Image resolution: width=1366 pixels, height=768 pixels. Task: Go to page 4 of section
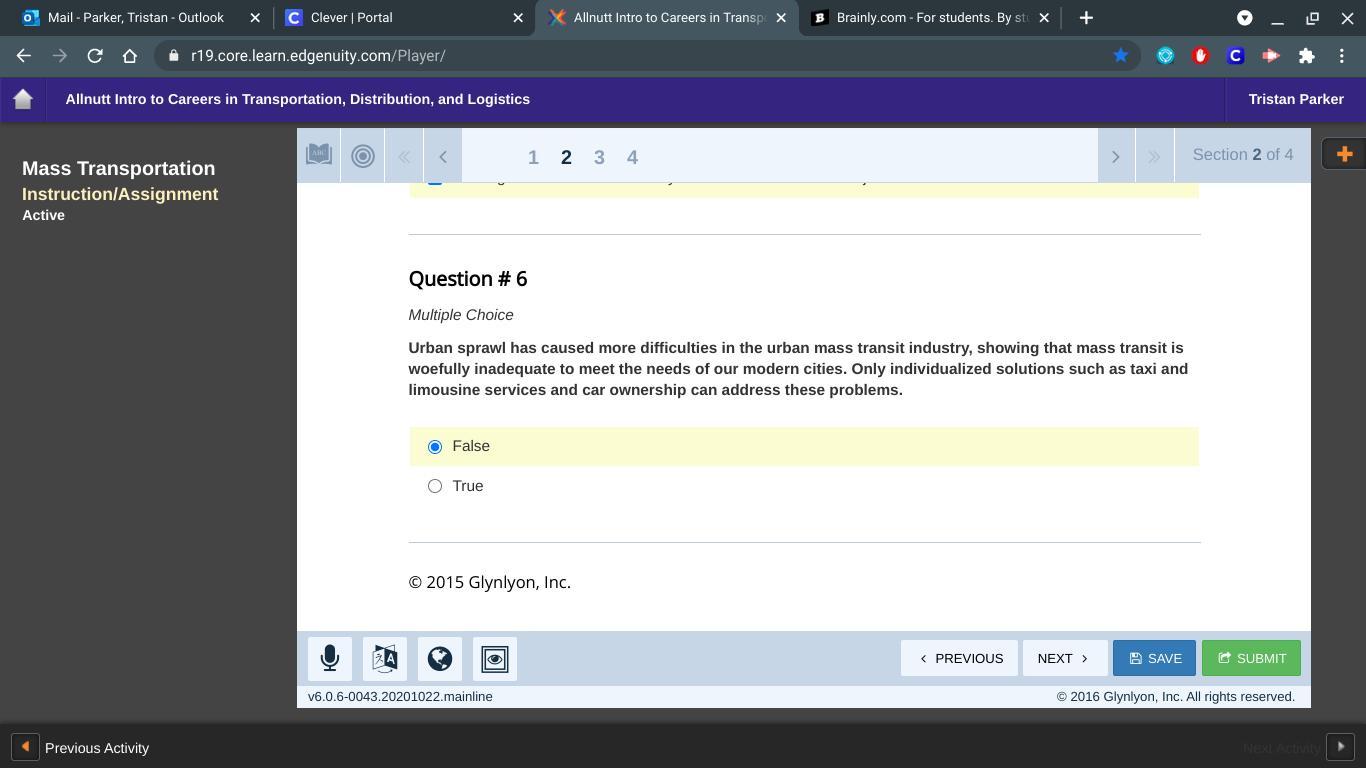(632, 157)
